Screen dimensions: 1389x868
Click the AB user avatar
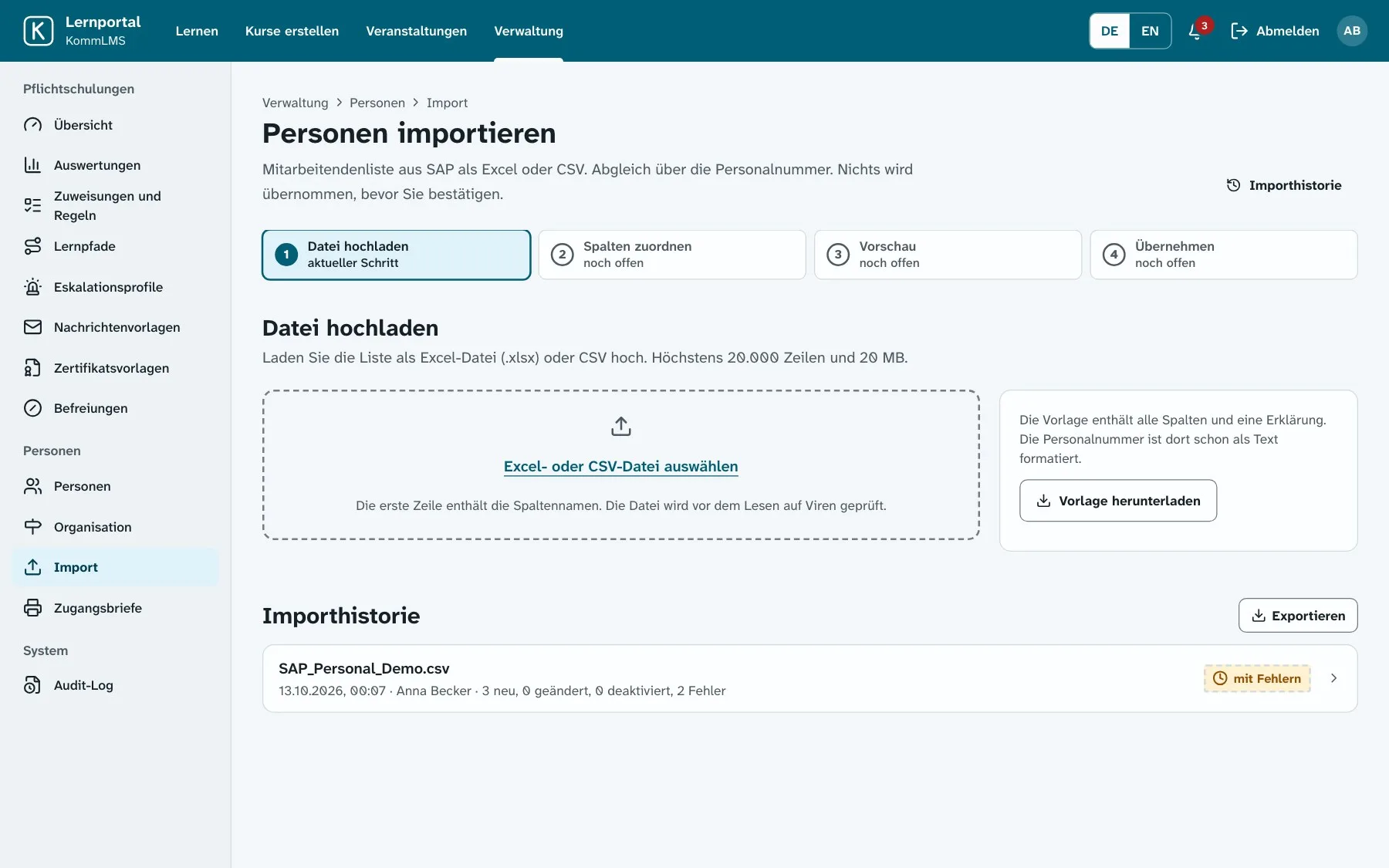point(1351,31)
